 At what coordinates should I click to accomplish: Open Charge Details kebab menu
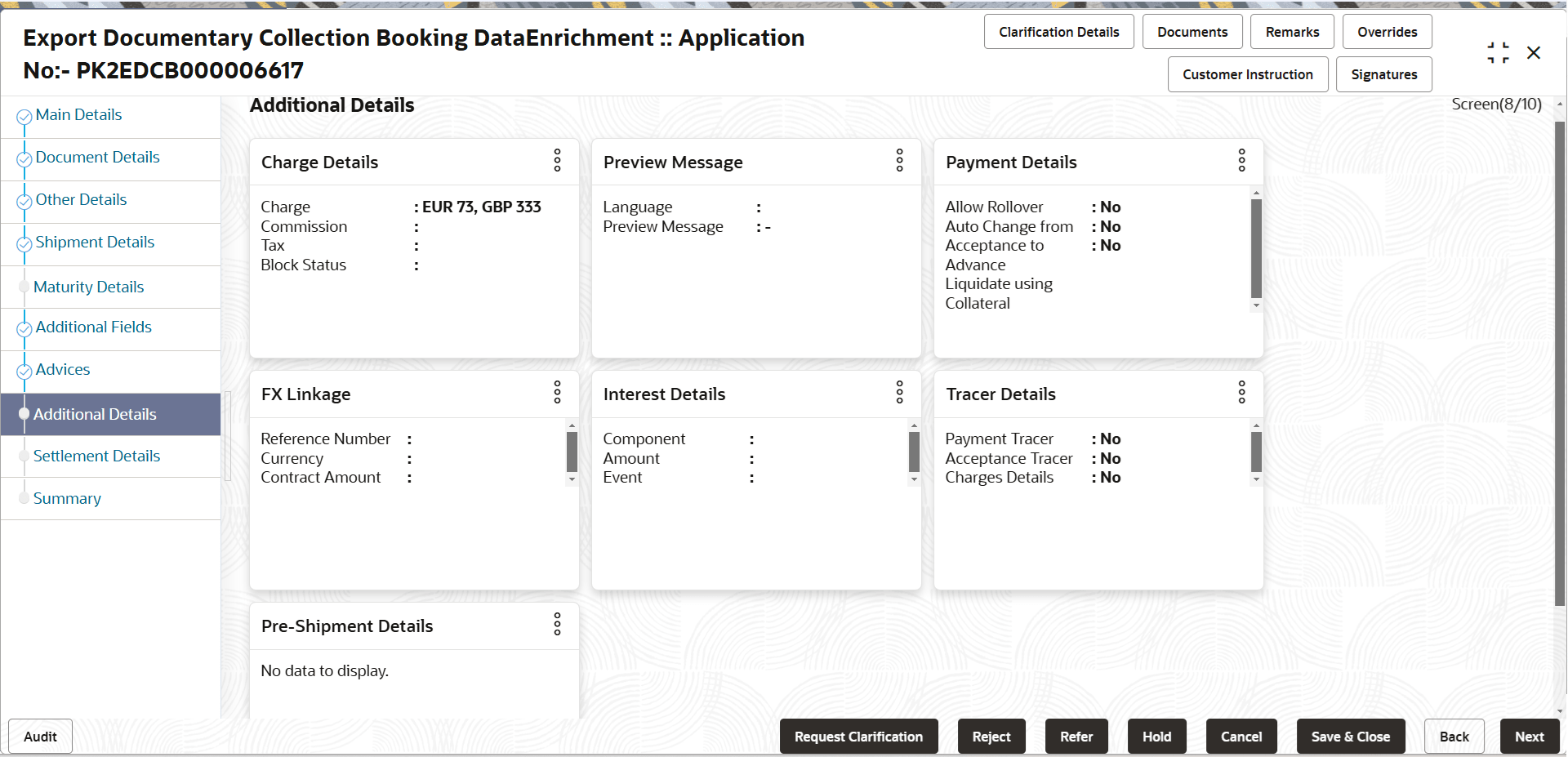(x=558, y=160)
